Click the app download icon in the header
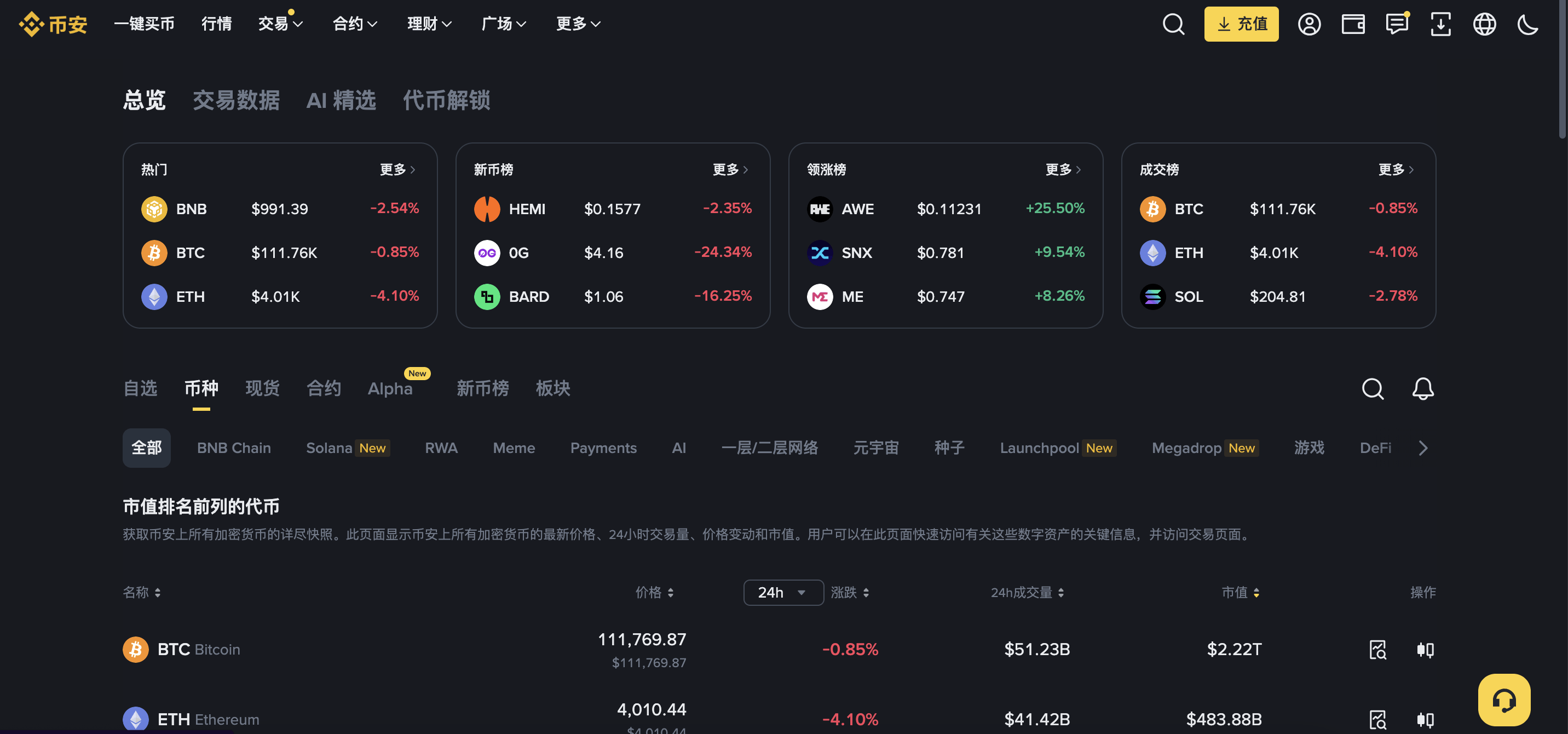 tap(1440, 24)
